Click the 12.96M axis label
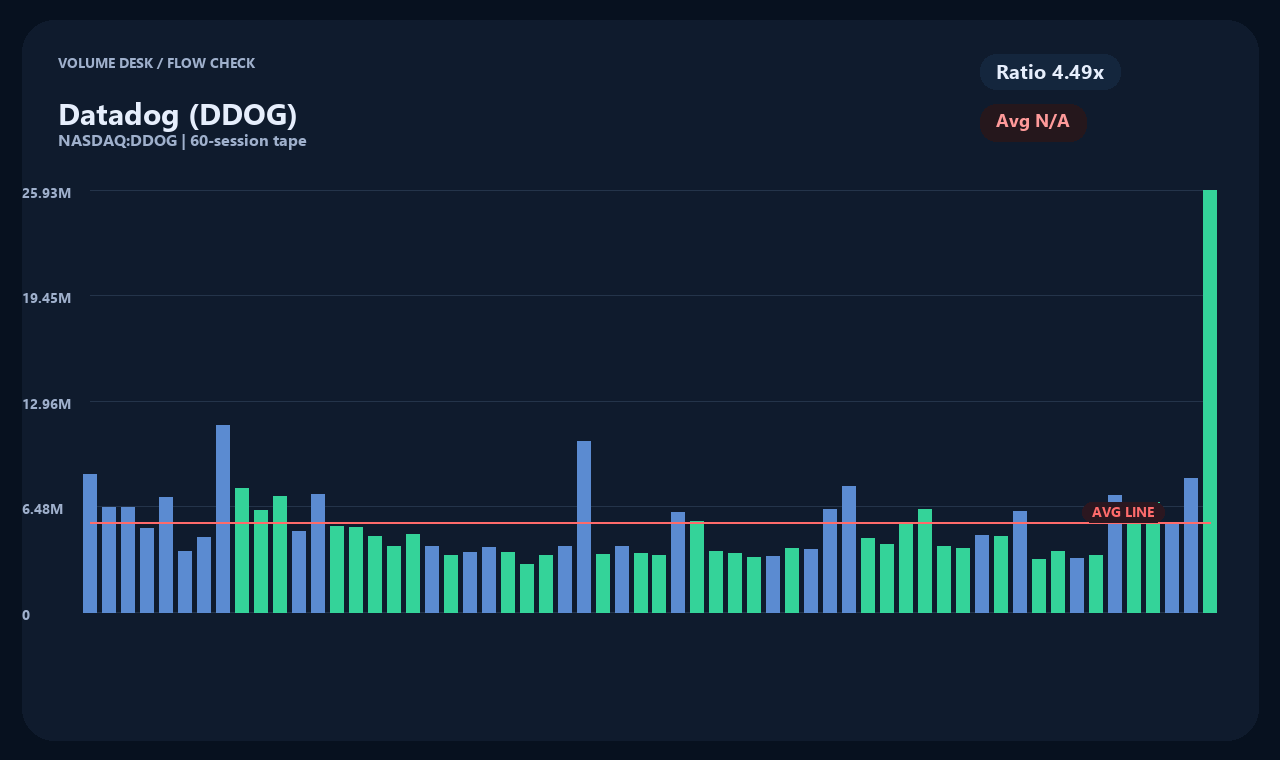Screen dimensions: 1280x760 coord(47,404)
